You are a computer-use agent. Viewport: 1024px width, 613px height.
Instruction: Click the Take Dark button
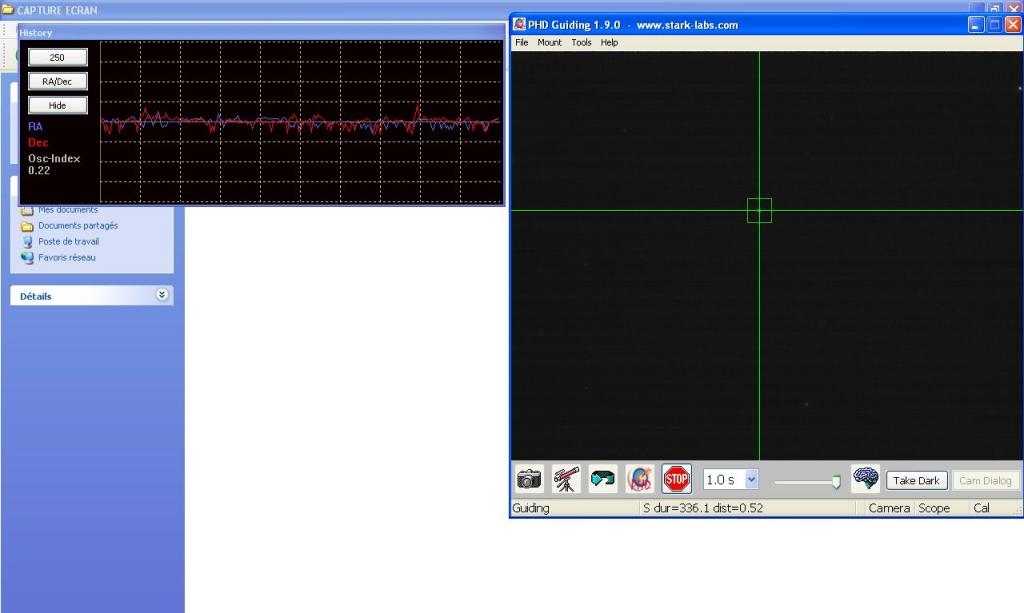point(916,480)
